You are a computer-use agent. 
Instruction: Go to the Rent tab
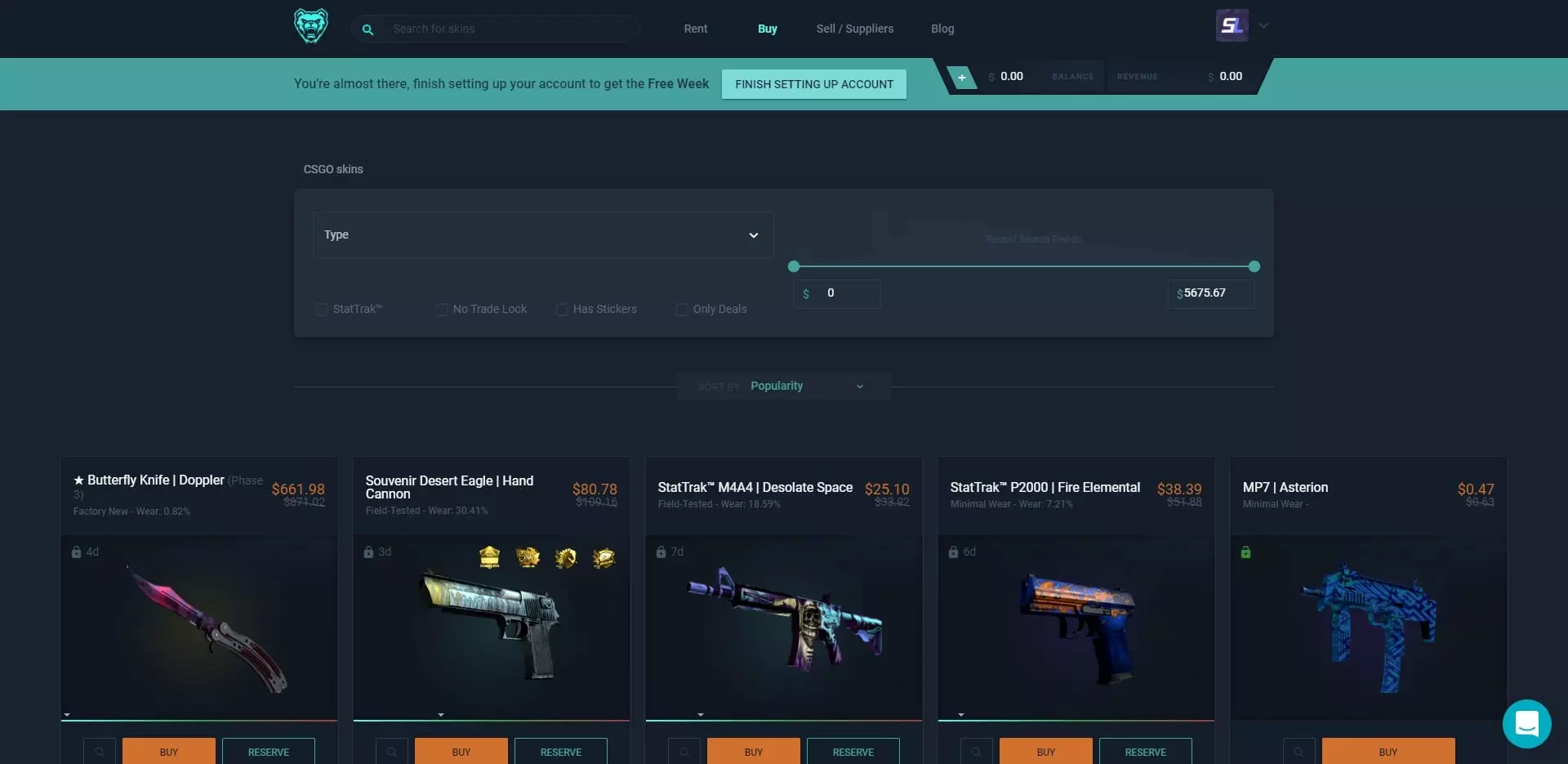pyautogui.click(x=696, y=29)
